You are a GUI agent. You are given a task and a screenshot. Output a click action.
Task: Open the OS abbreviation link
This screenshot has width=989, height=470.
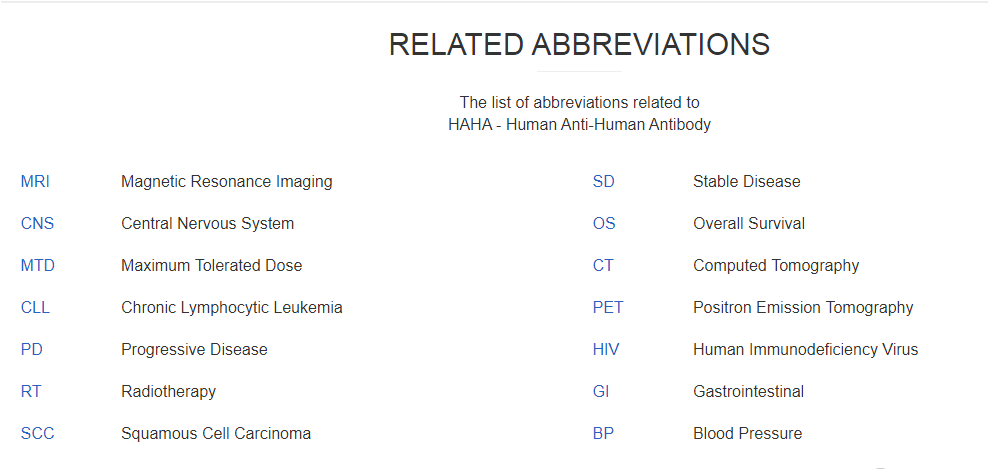[x=604, y=223]
